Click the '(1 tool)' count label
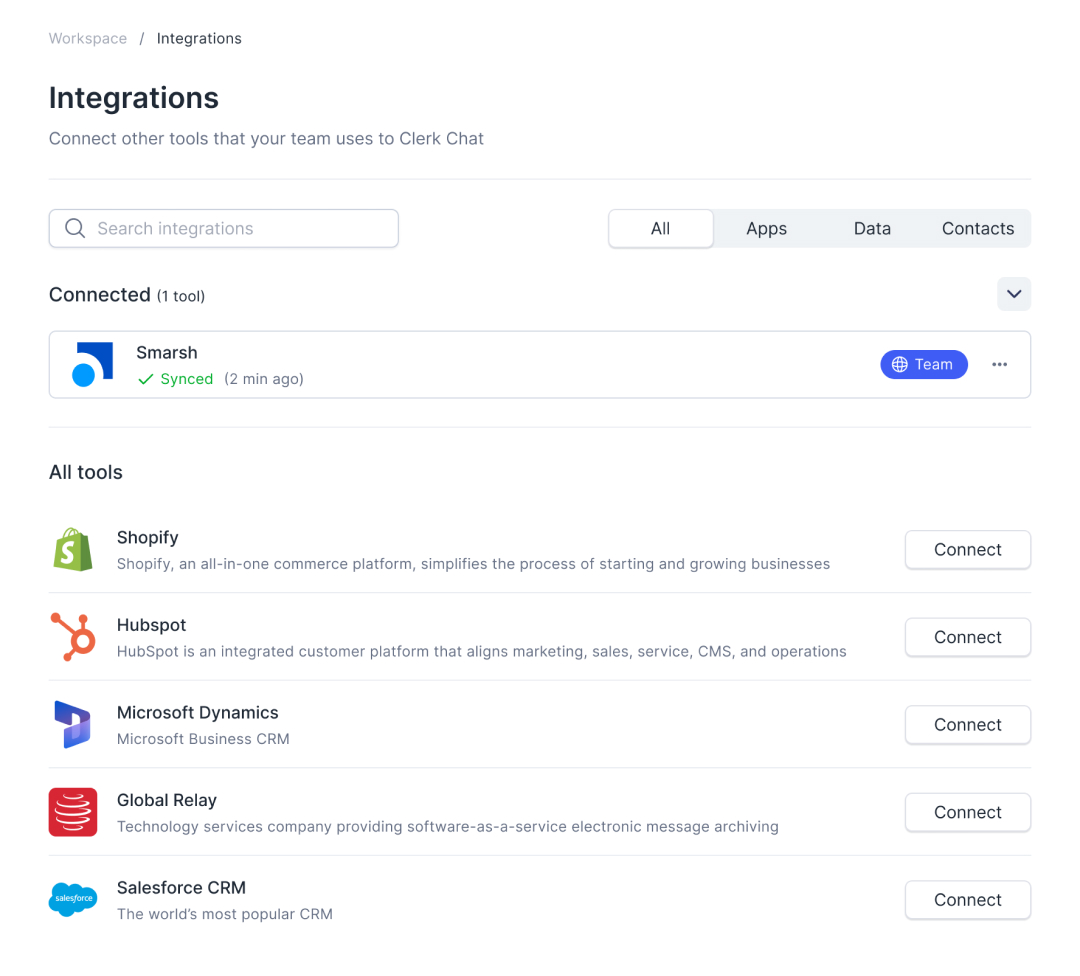The image size is (1080, 976). [x=180, y=296]
